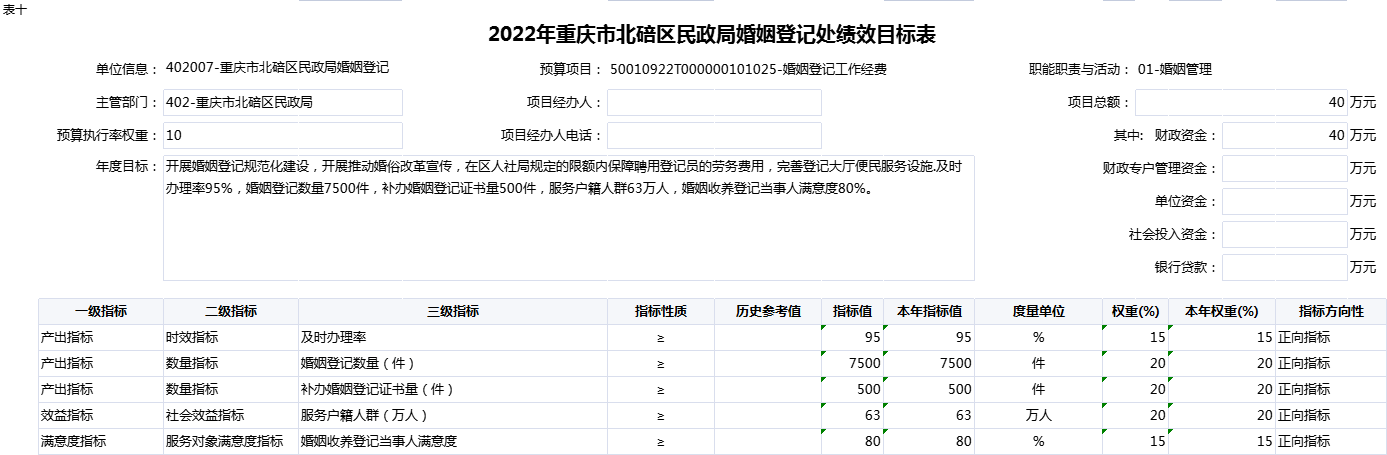
Task: Click the 主管部门 input field
Action: click(282, 102)
